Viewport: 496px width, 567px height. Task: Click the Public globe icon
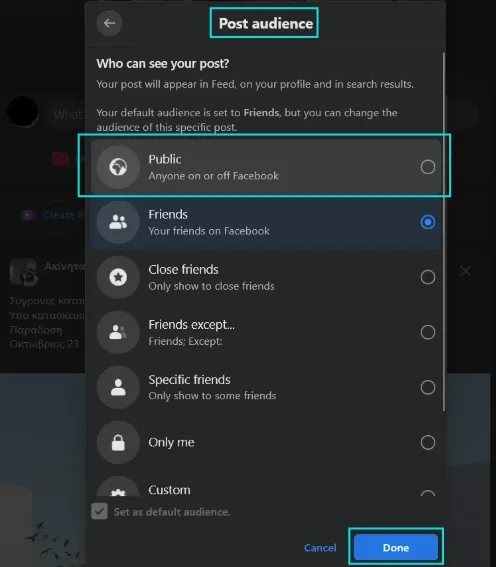pyautogui.click(x=118, y=167)
